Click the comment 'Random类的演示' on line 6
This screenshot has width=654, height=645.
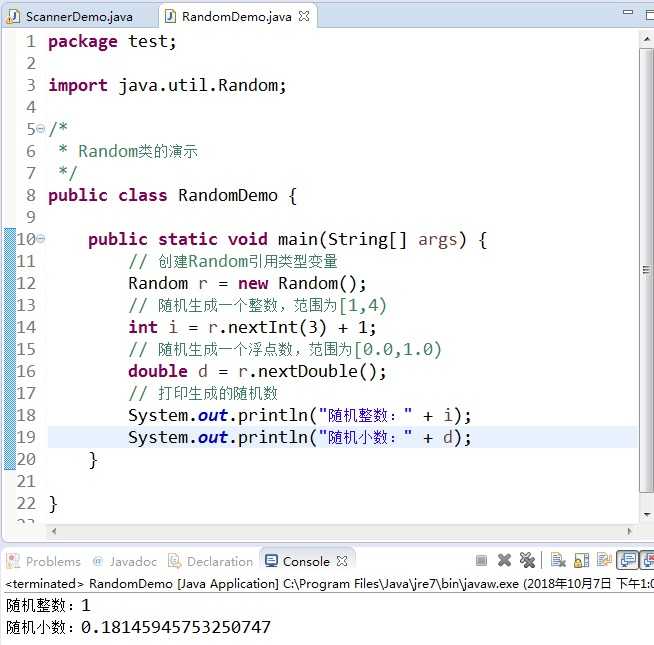tap(138, 151)
